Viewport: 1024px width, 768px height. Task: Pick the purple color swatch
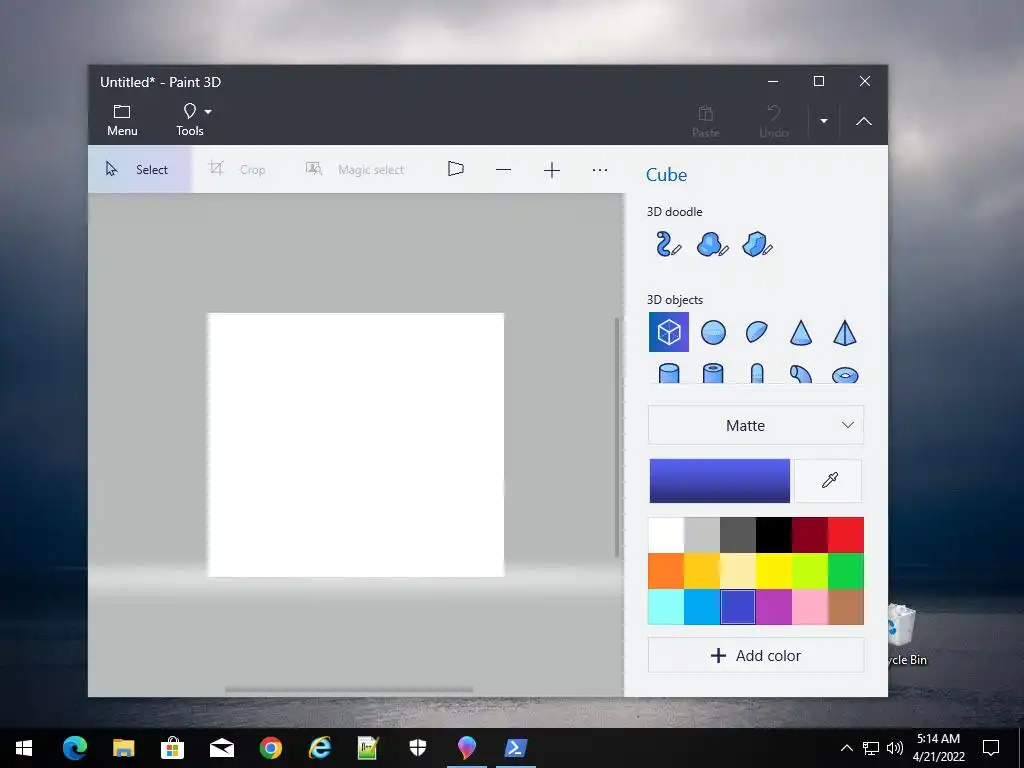click(x=774, y=607)
